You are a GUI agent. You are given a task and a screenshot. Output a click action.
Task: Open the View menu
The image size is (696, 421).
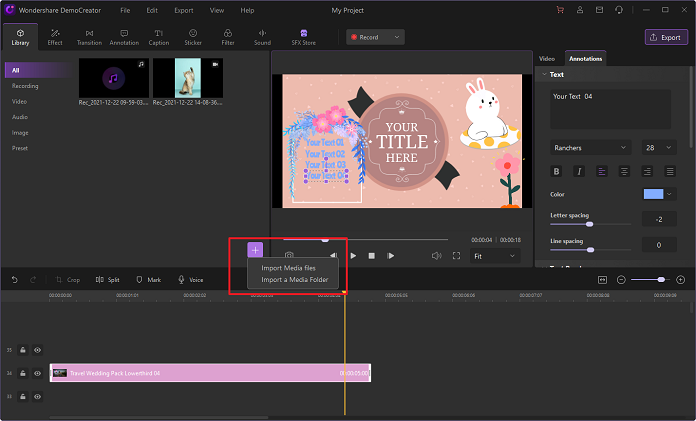[217, 10]
